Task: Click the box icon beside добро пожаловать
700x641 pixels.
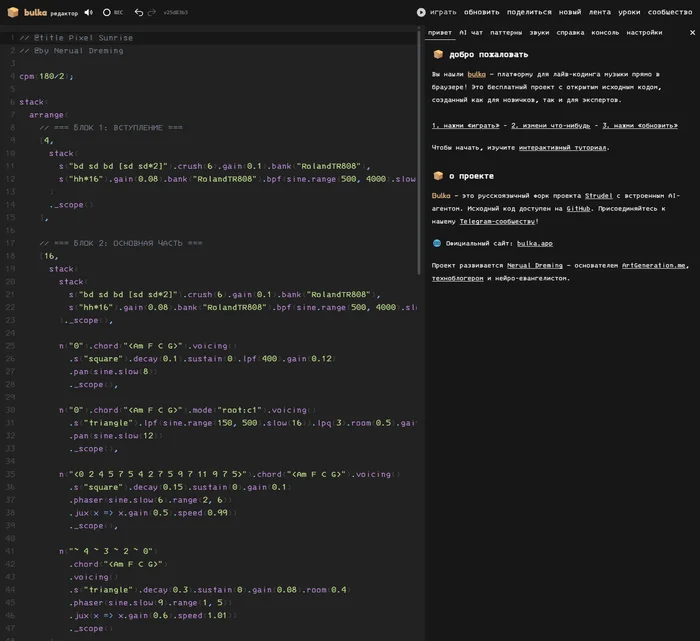Action: click(438, 54)
